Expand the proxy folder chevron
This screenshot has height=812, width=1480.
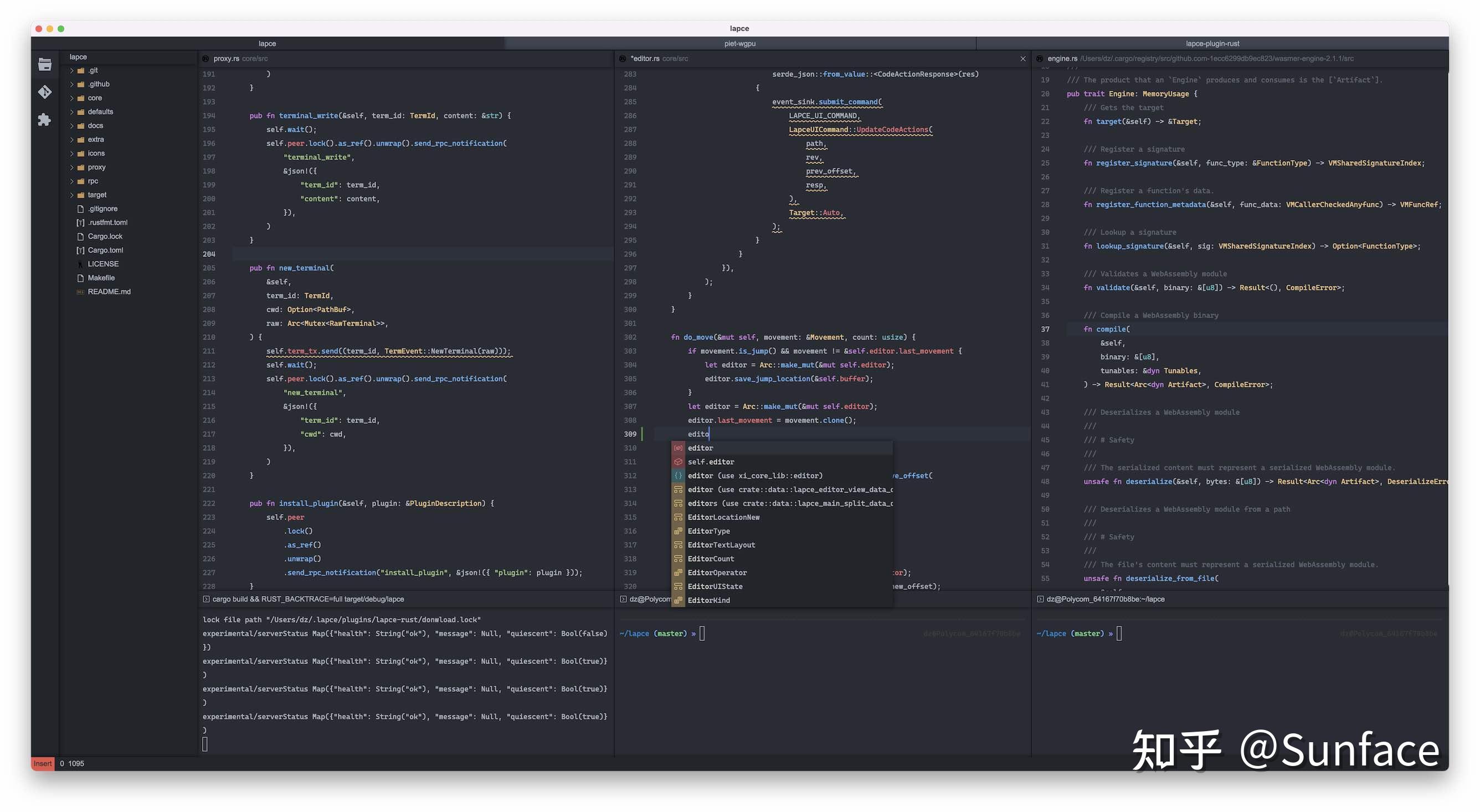(x=72, y=168)
